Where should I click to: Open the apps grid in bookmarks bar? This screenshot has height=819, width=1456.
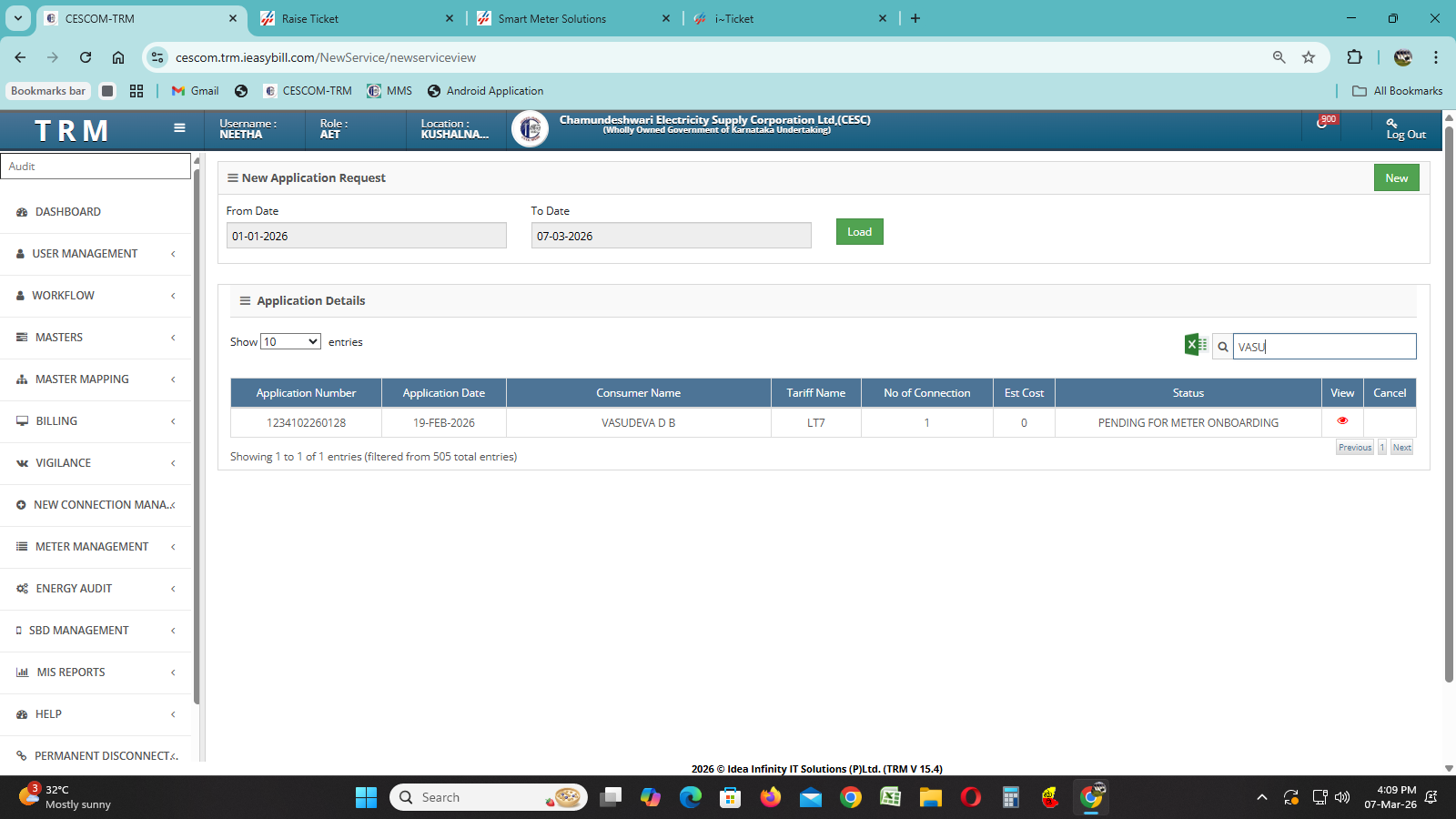pyautogui.click(x=136, y=91)
